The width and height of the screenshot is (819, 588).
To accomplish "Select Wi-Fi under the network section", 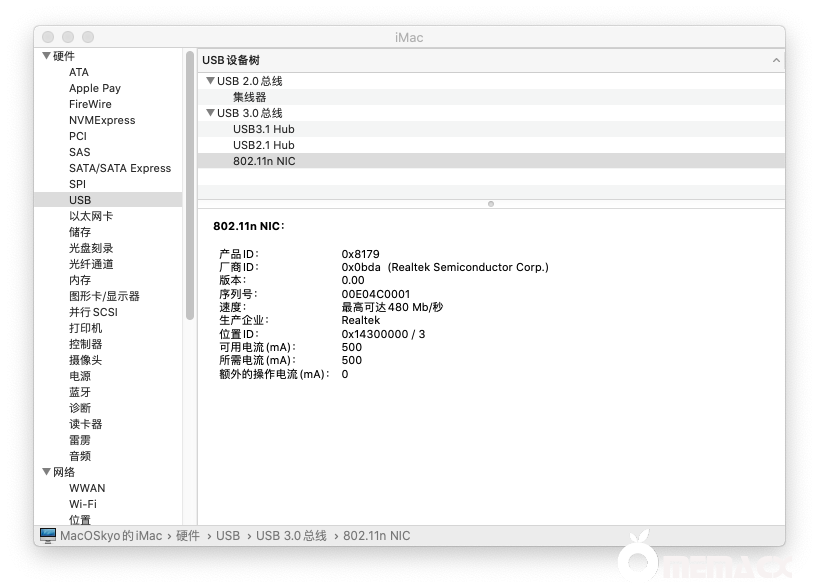I will click(83, 504).
